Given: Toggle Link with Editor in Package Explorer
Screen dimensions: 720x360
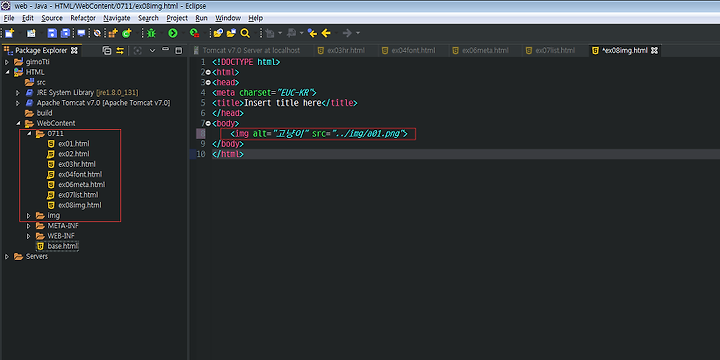Looking at the screenshot, I should pos(120,51).
